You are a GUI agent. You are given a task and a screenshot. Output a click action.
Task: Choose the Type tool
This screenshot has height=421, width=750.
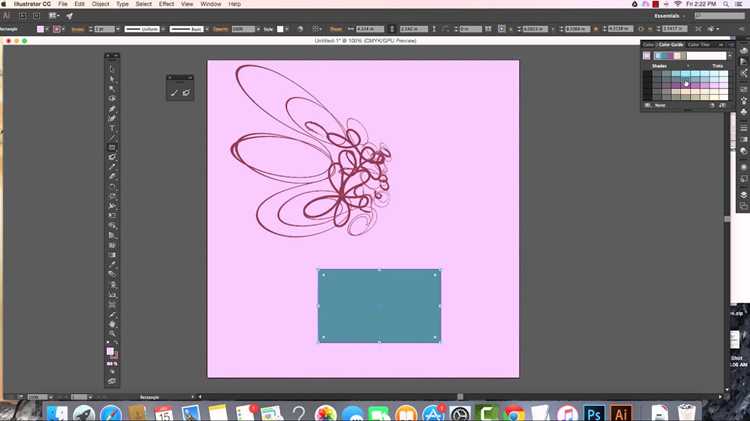(112, 128)
